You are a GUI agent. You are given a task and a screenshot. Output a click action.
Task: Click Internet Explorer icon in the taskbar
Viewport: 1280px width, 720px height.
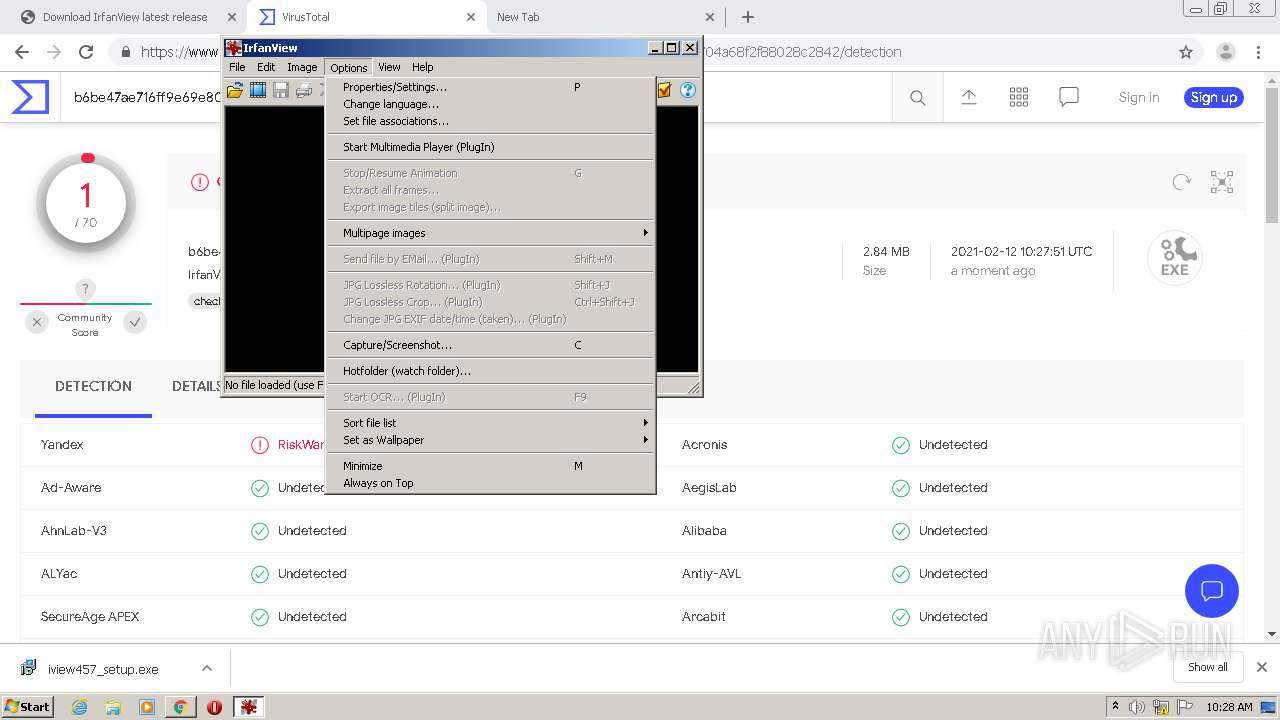pos(79,707)
